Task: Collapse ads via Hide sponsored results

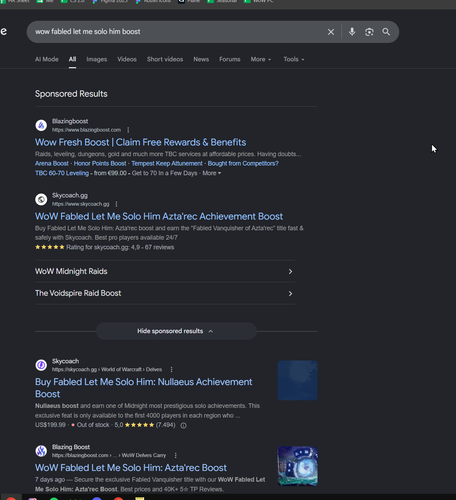Action: [x=176, y=331]
